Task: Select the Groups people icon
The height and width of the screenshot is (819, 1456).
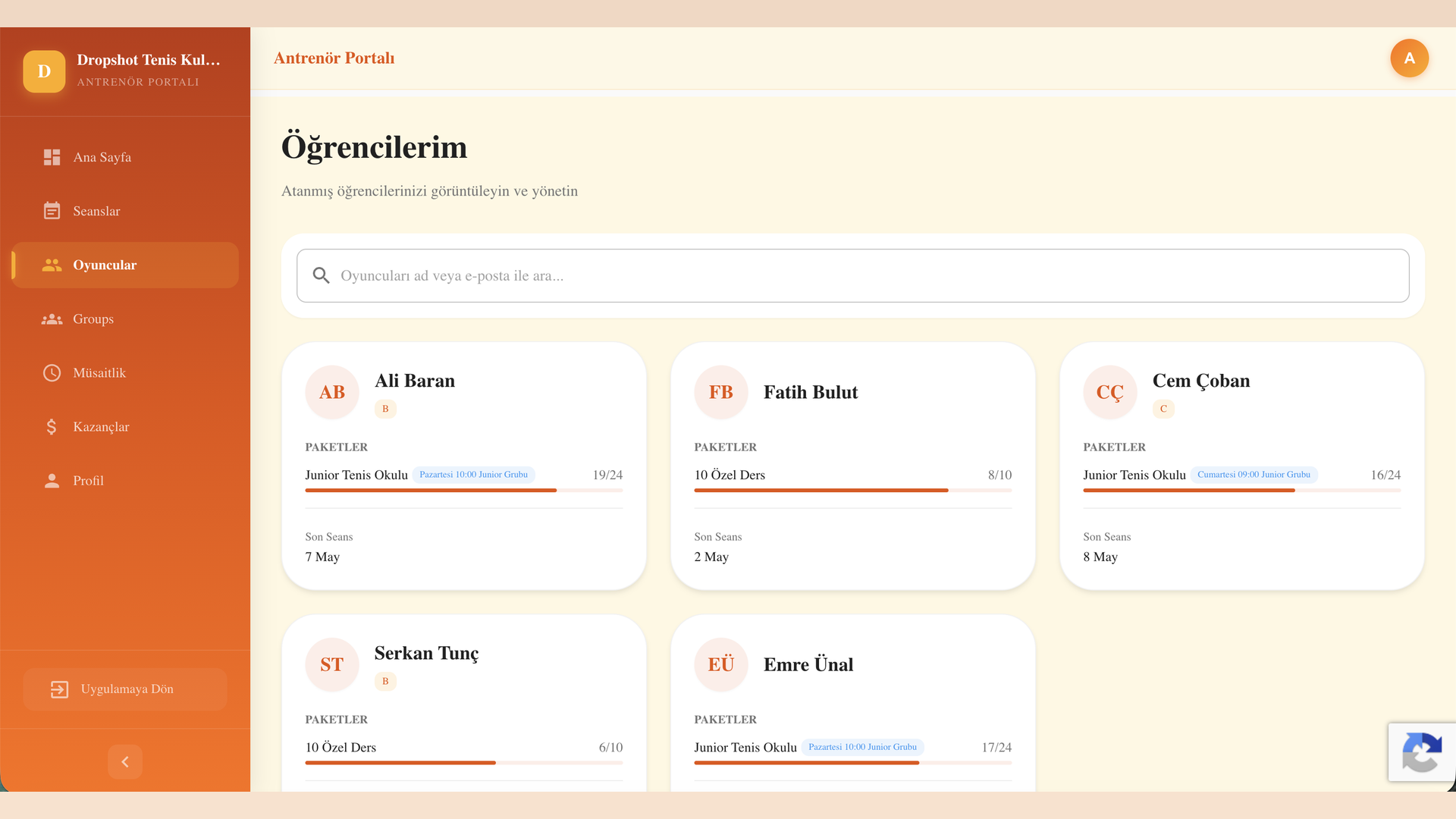Action: point(52,319)
